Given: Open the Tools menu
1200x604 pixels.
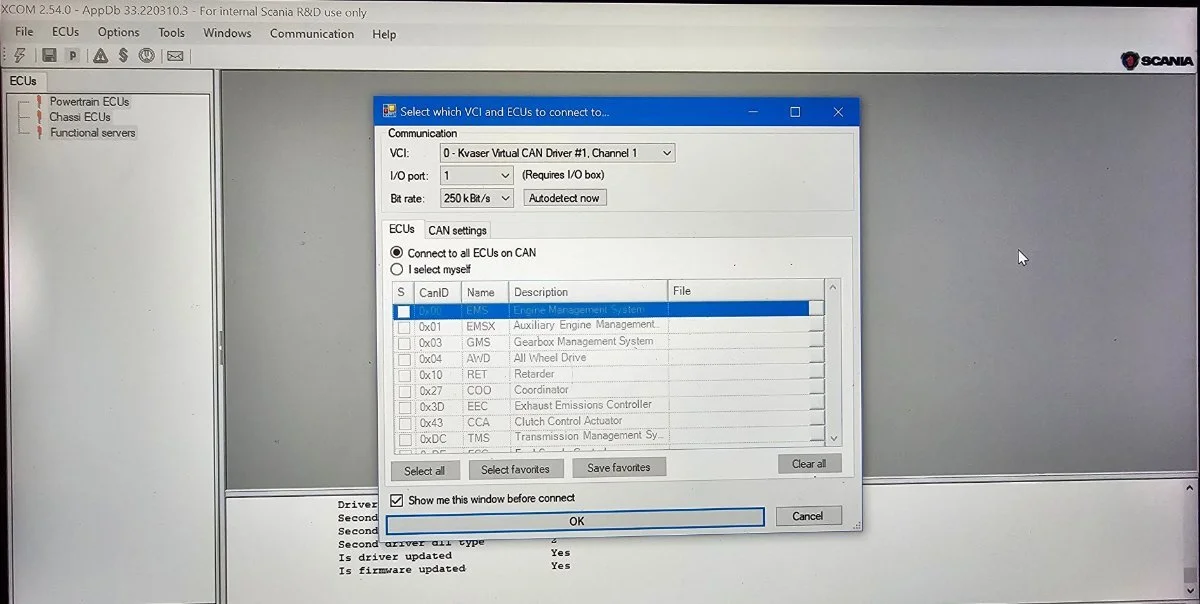Looking at the screenshot, I should tap(171, 32).
